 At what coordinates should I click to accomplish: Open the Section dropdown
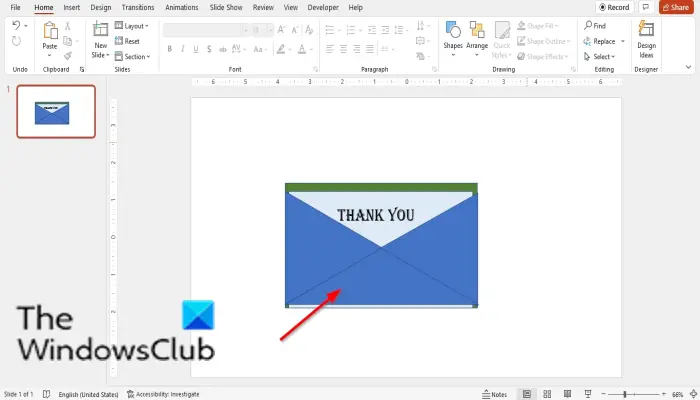click(x=132, y=56)
